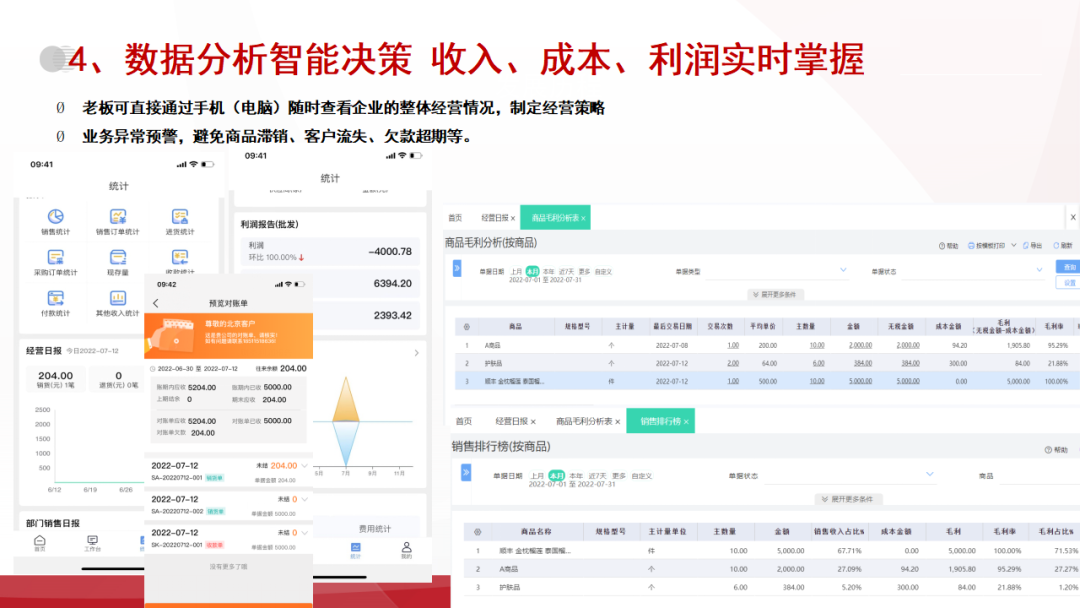
Task: Open the 单据状态 dropdown in 销售排行榜 panel
Action: click(x=849, y=475)
